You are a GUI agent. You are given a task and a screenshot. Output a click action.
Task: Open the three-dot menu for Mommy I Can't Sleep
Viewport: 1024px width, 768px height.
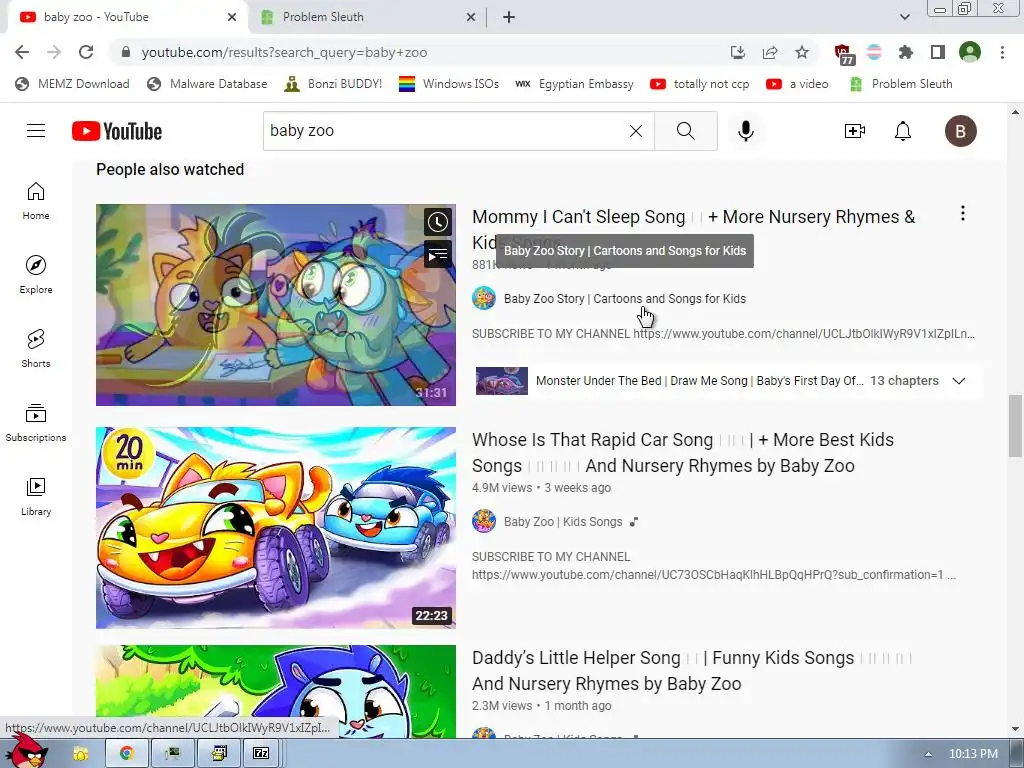coord(963,213)
